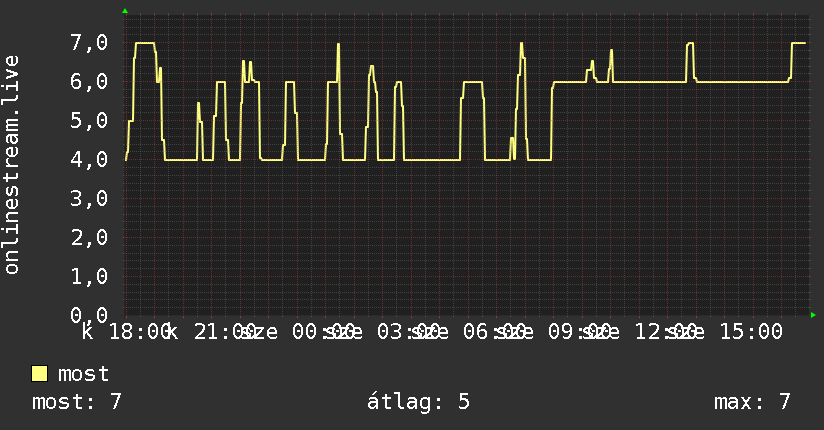Click the 'most: 7' current value text
Image resolution: width=824 pixels, height=430 pixels.
pos(77,402)
